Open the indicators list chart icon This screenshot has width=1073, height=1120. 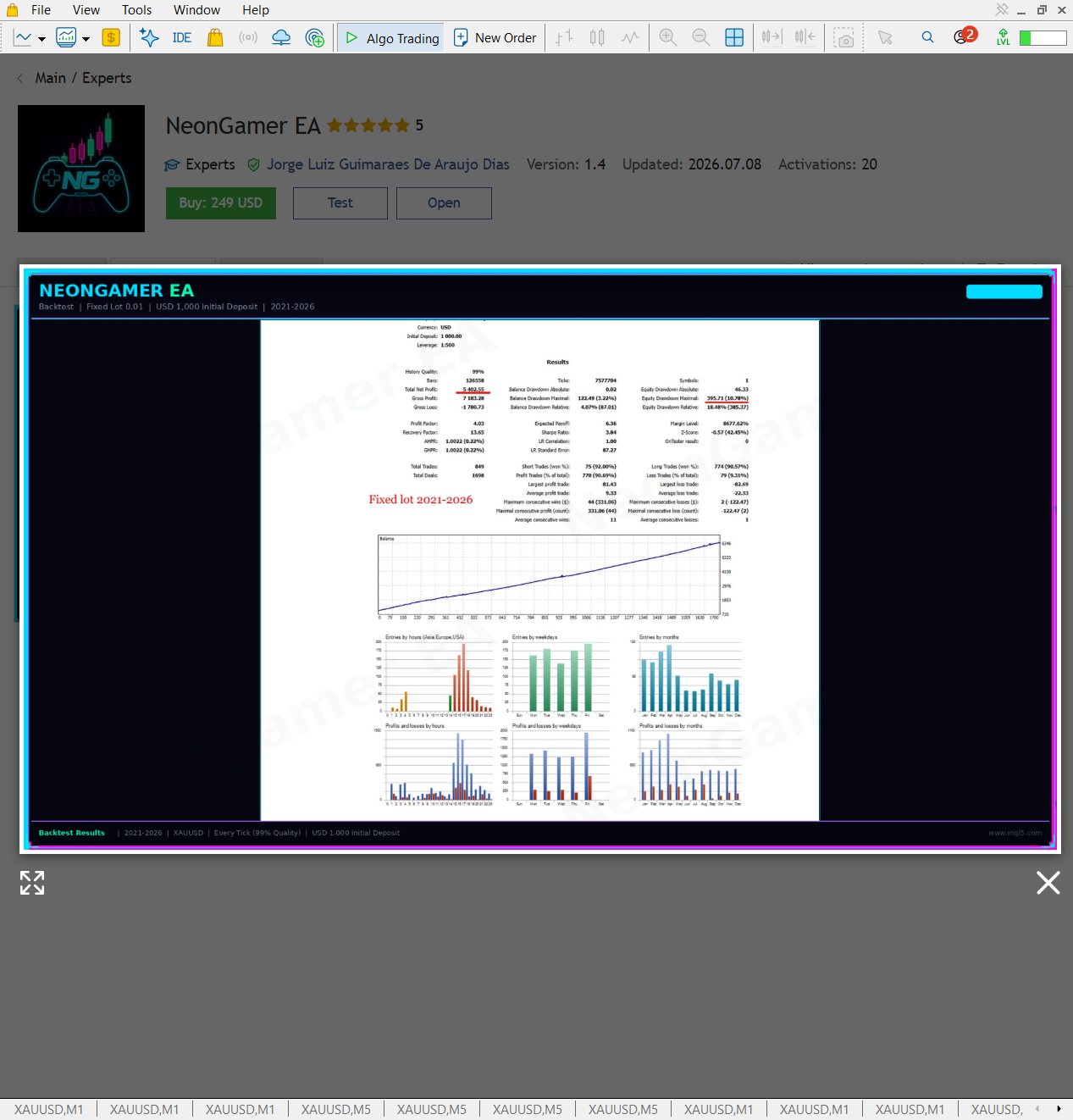point(66,37)
